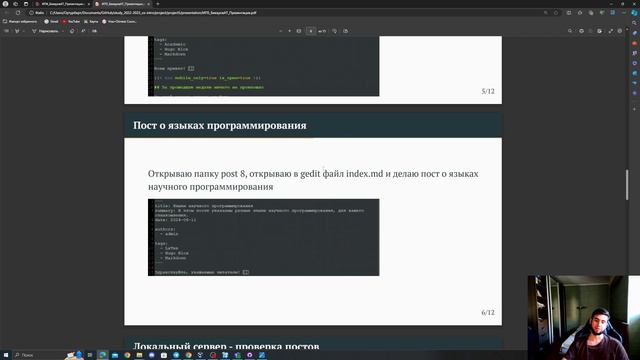640x360 pixels.
Task: Open PDF viewer settings gear
Action: tap(620, 31)
